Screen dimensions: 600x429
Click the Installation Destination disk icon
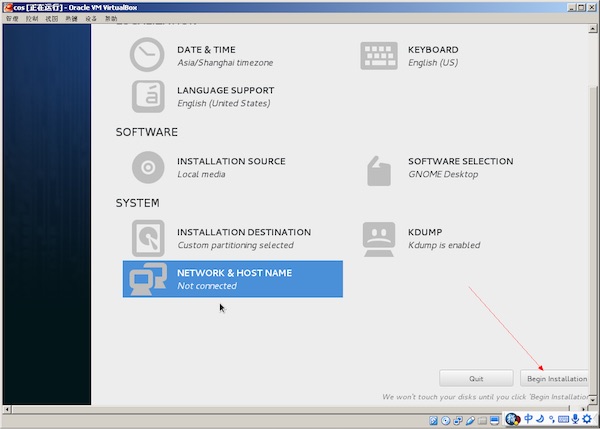click(x=146, y=238)
